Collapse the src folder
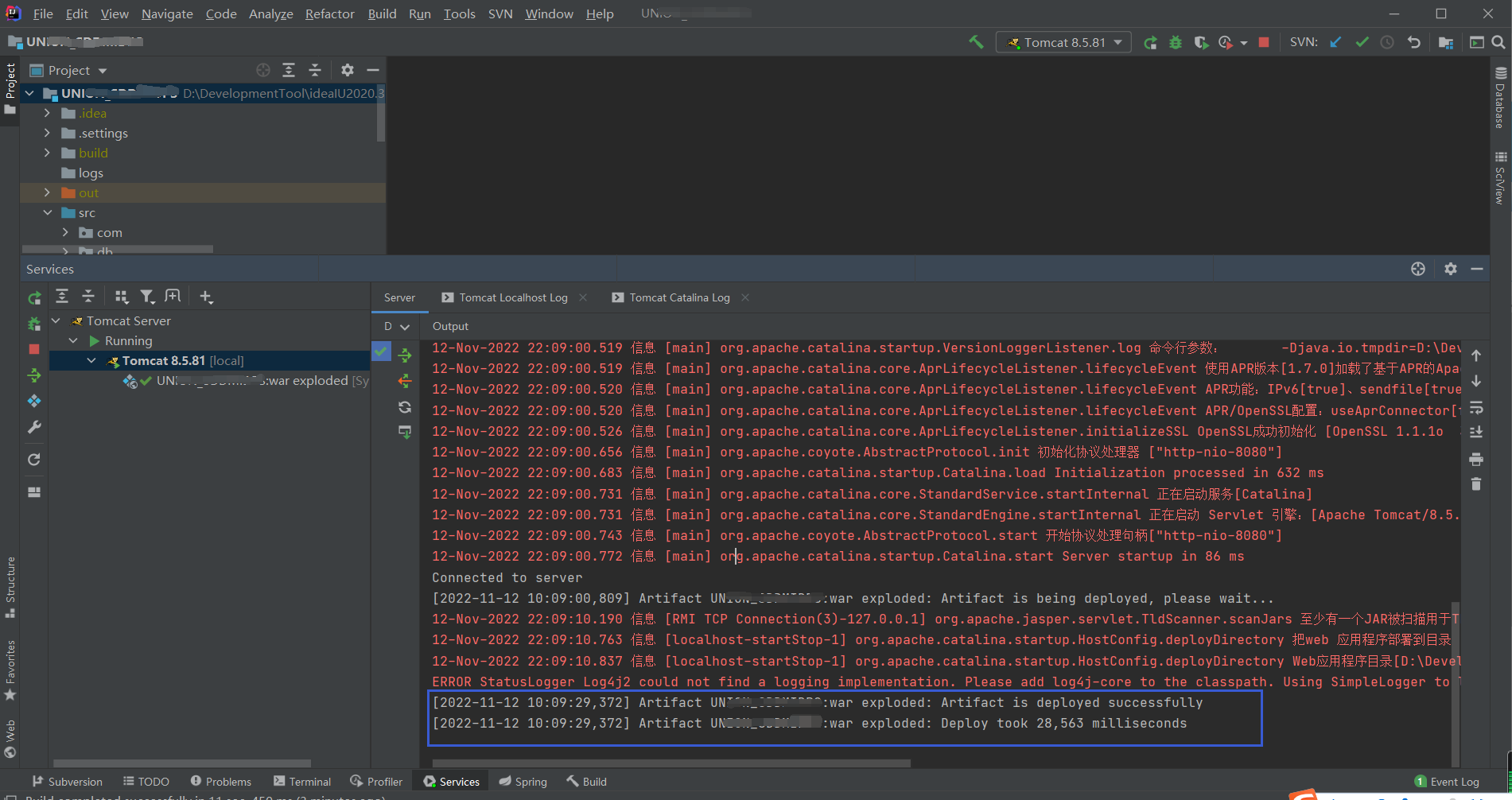The width and height of the screenshot is (1512, 800). pos(47,212)
